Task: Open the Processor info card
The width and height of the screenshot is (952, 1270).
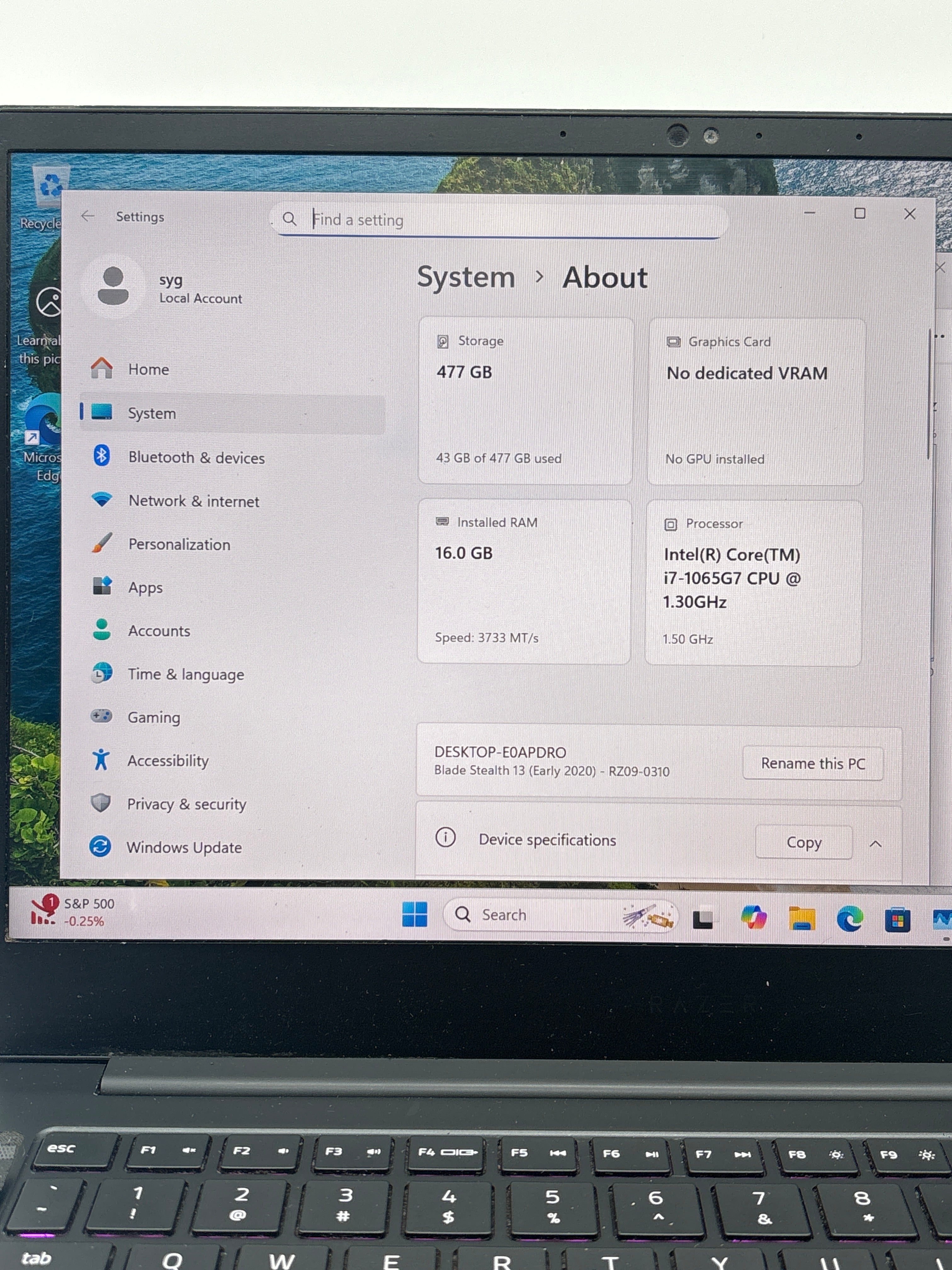Action: [753, 583]
